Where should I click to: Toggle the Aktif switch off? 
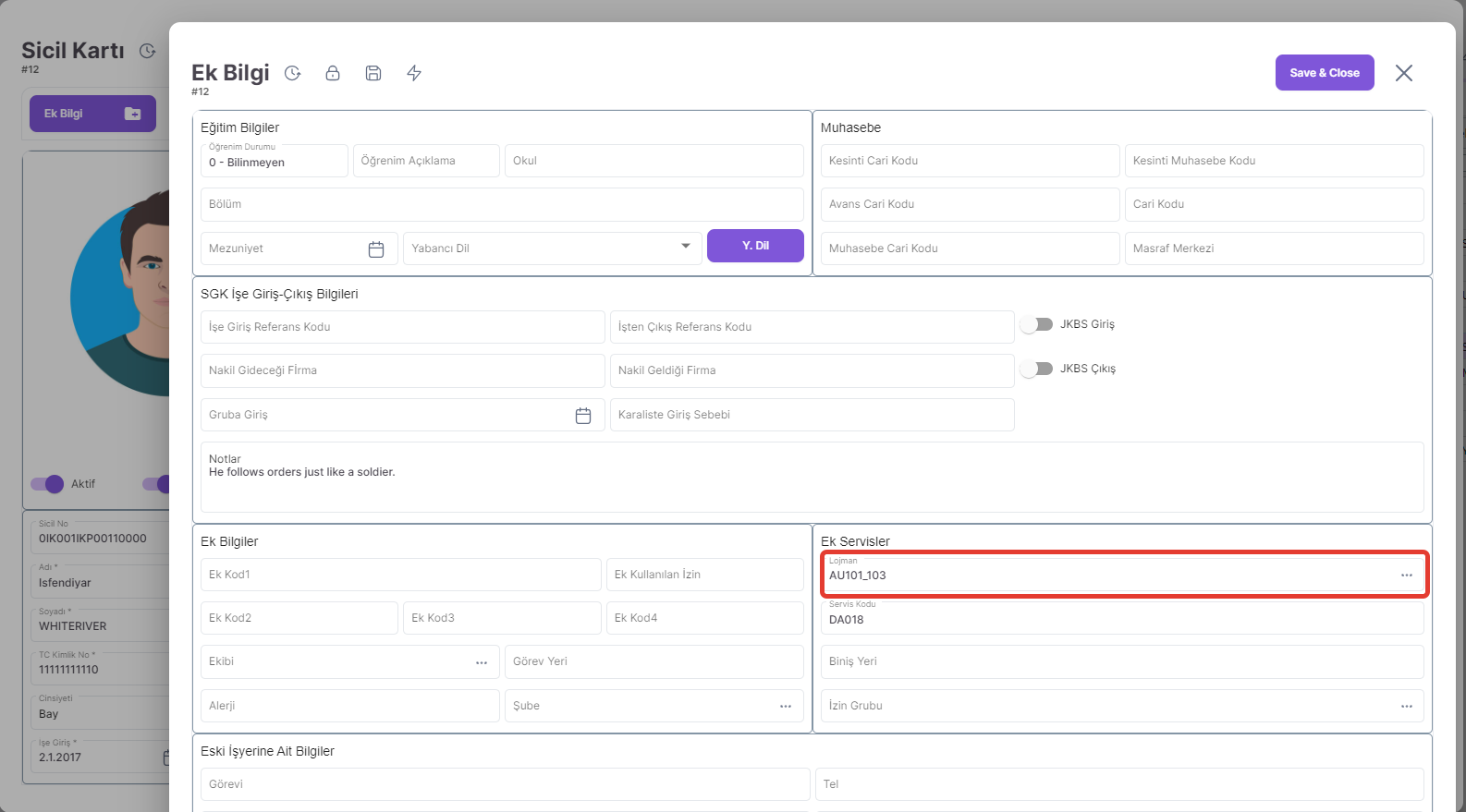point(47,484)
